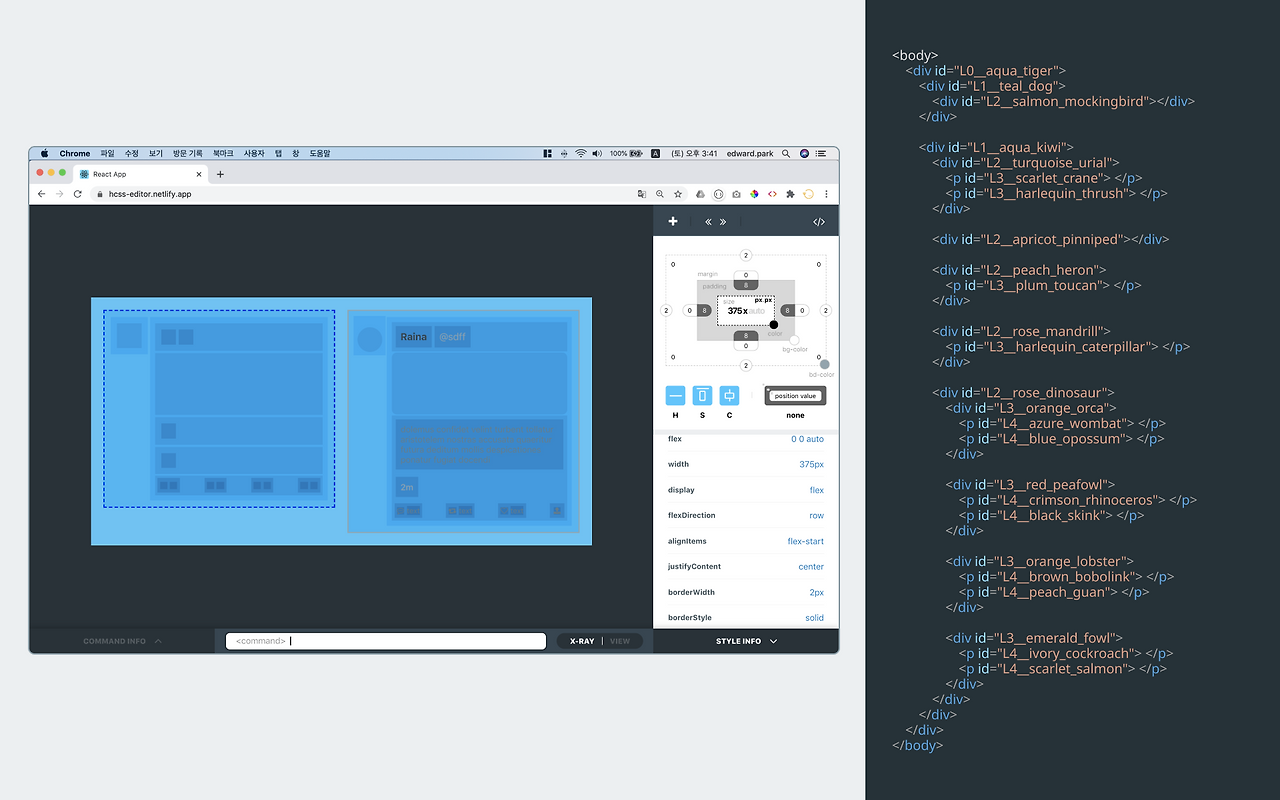
Task: Click the borderStyle value solid
Action: click(815, 618)
